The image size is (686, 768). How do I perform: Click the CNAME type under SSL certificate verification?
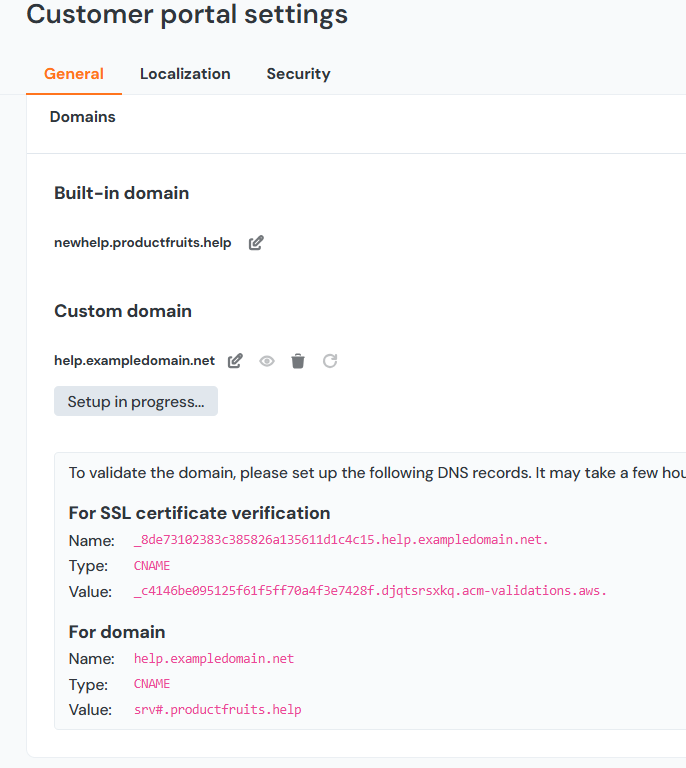pyautogui.click(x=152, y=565)
